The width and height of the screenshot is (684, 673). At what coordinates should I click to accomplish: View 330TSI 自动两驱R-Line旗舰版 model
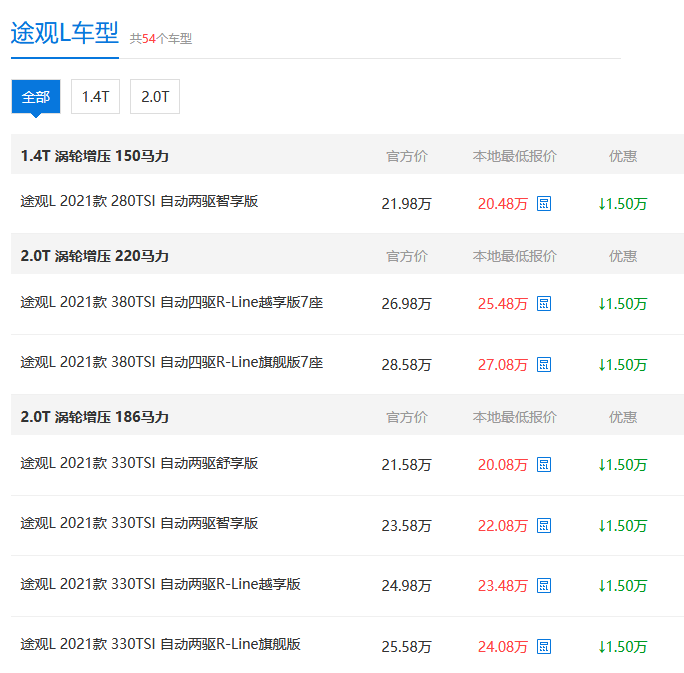click(160, 644)
